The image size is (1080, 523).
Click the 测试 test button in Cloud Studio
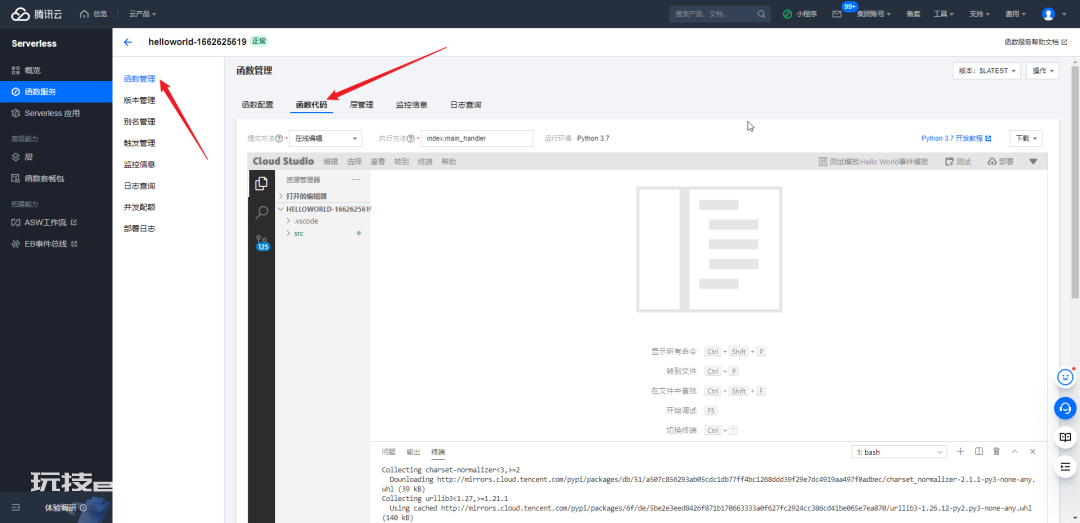point(958,161)
